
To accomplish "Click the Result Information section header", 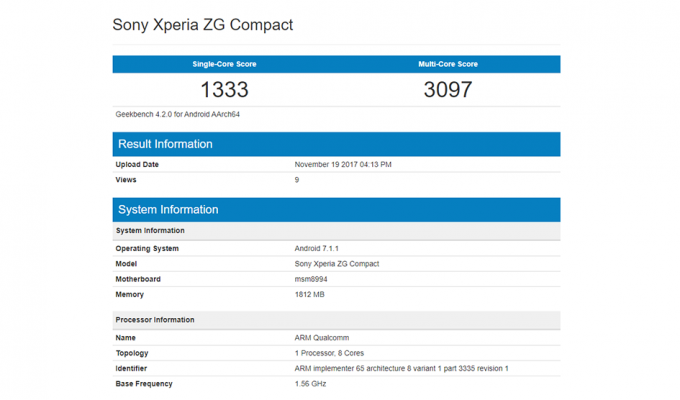I will pos(337,144).
